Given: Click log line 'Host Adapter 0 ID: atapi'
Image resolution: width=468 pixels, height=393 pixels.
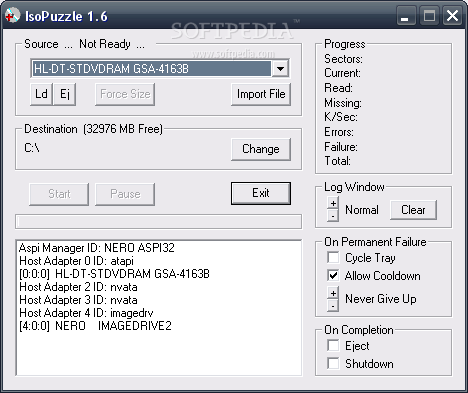Looking at the screenshot, I should [77, 261].
